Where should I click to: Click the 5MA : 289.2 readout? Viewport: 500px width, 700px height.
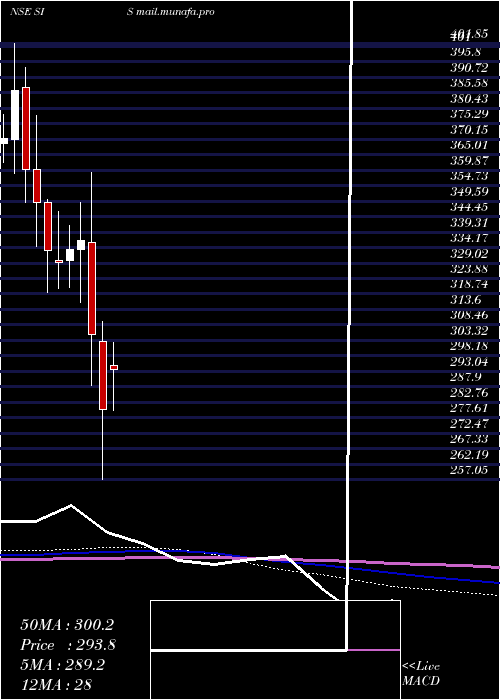click(x=62, y=665)
